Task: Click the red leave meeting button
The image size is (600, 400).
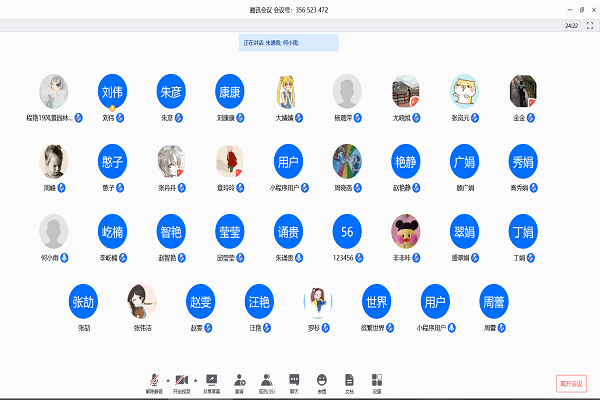Action: tap(571, 383)
